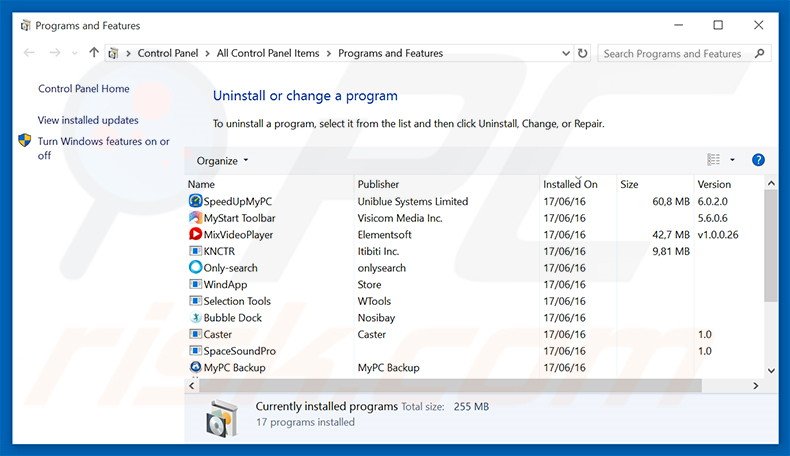Image resolution: width=790 pixels, height=456 pixels.
Task: Click the scroll right arrow
Action: coord(755,385)
